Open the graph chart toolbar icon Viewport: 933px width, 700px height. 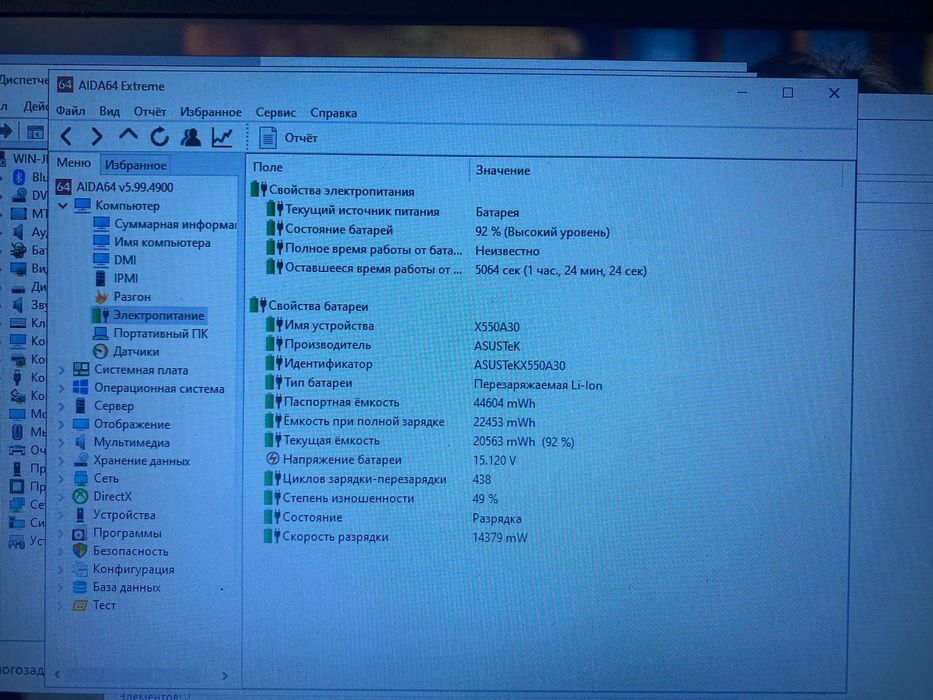coord(222,137)
